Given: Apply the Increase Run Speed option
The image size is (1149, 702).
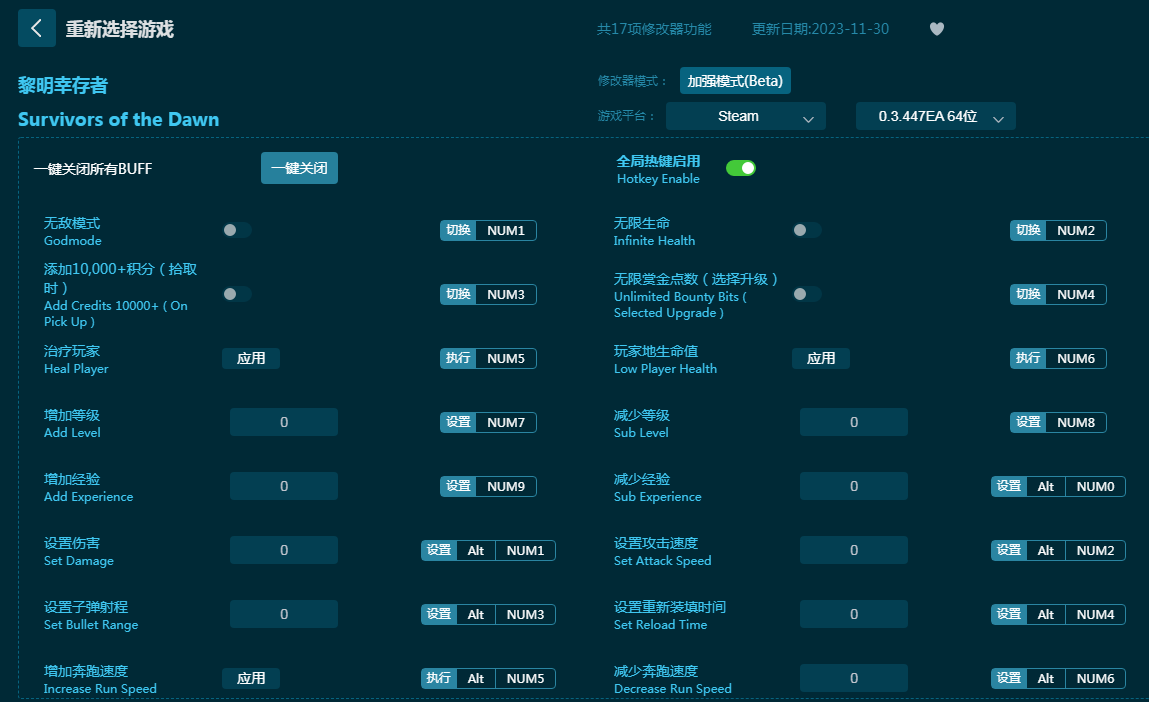Looking at the screenshot, I should click(251, 678).
